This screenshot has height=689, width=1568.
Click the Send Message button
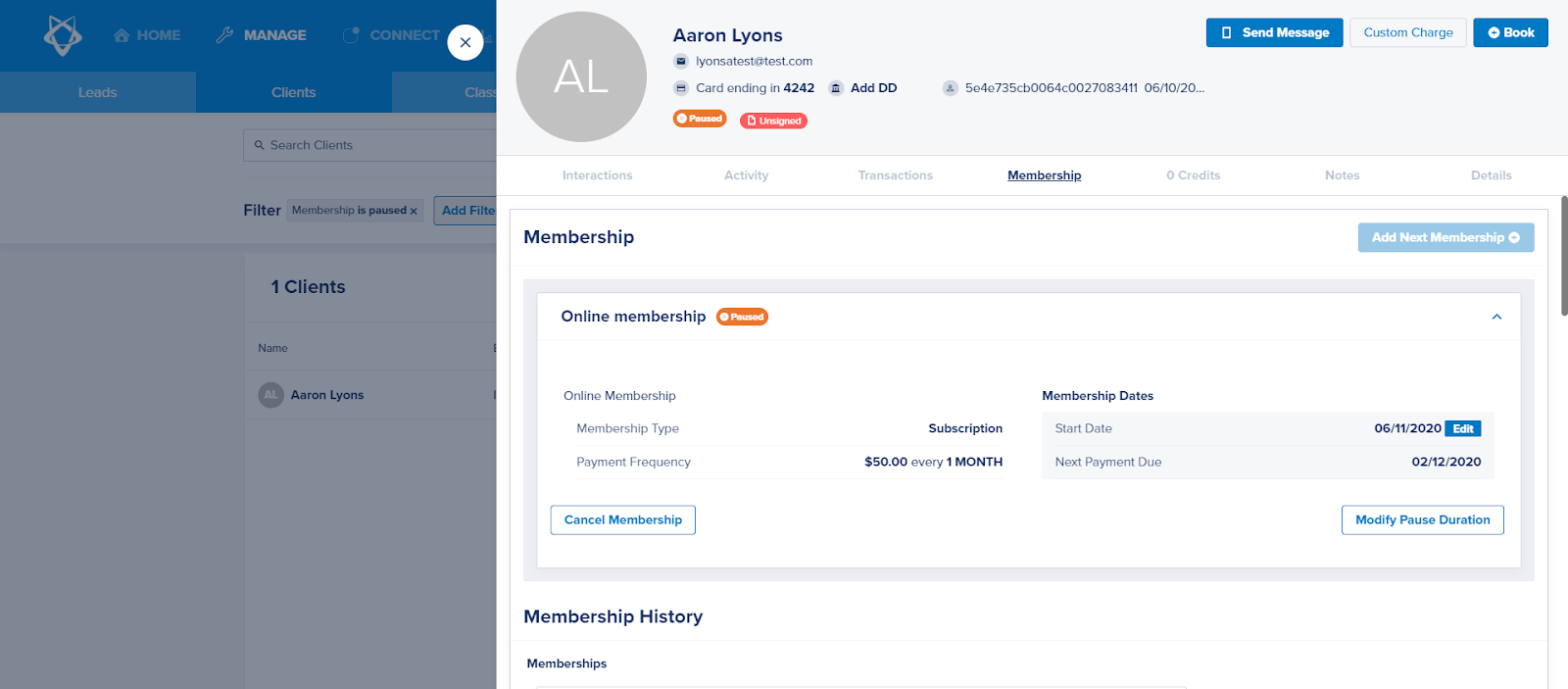[1274, 32]
